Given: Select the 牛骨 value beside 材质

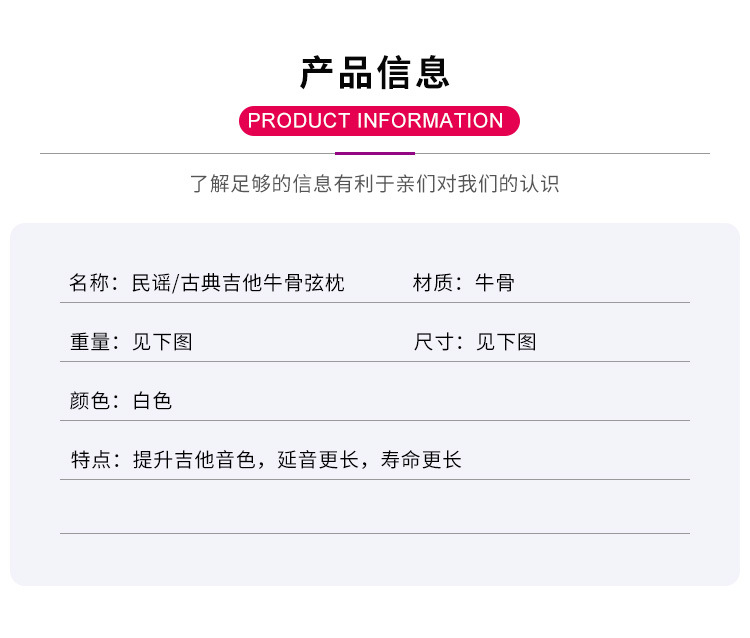Looking at the screenshot, I should 495,283.
